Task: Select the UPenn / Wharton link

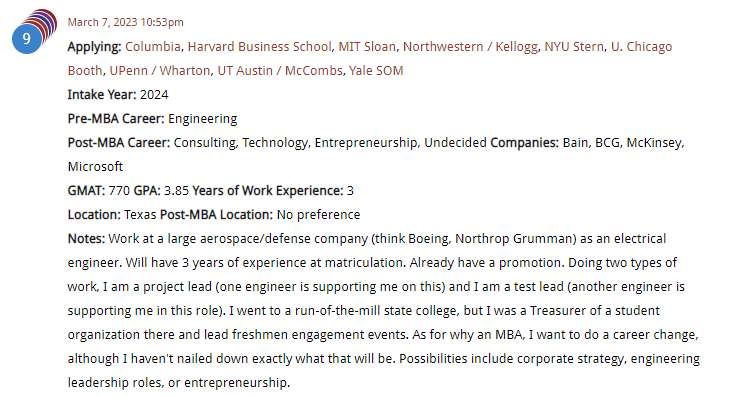Action: coord(160,71)
